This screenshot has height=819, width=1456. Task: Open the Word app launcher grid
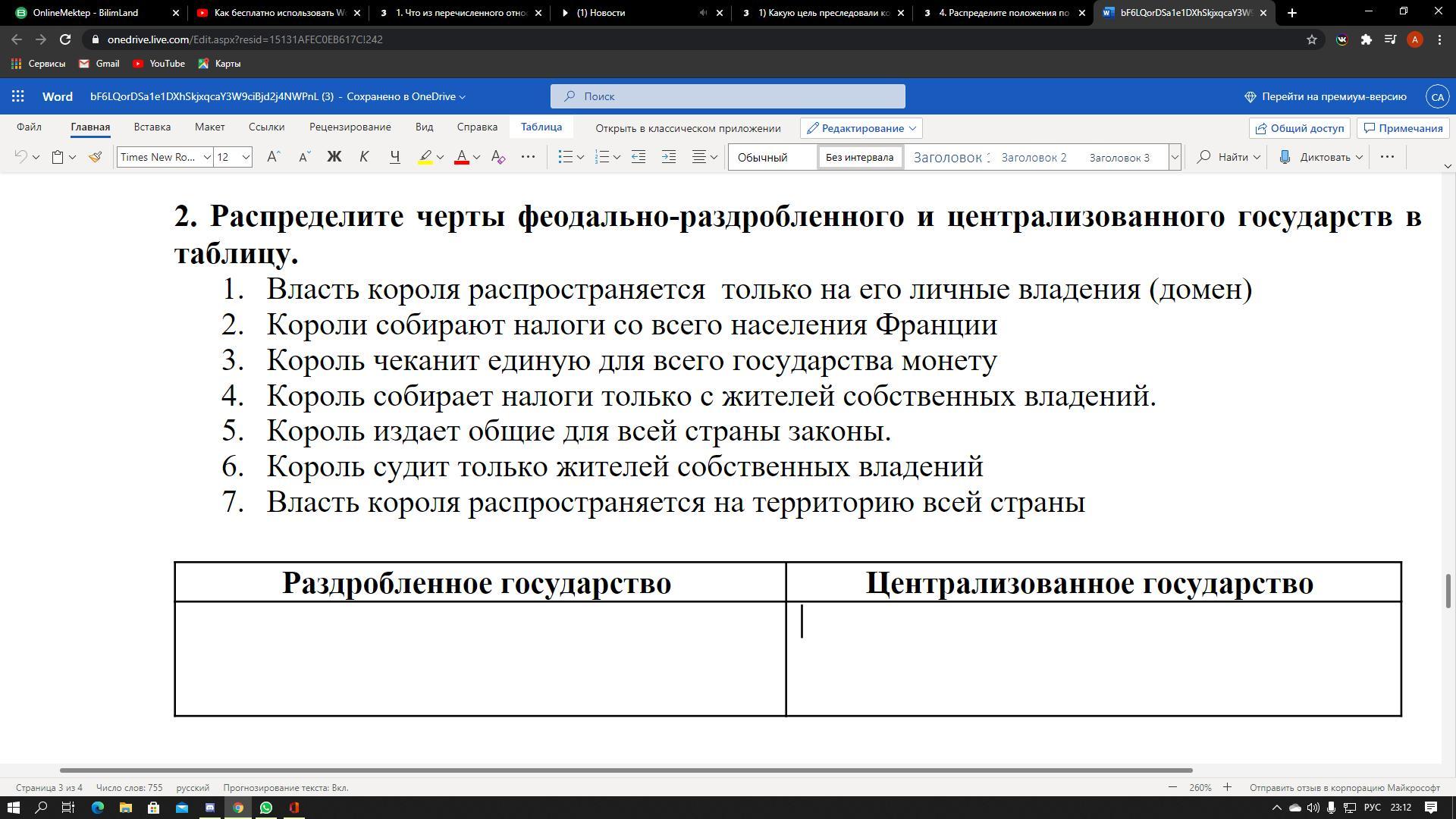click(18, 96)
